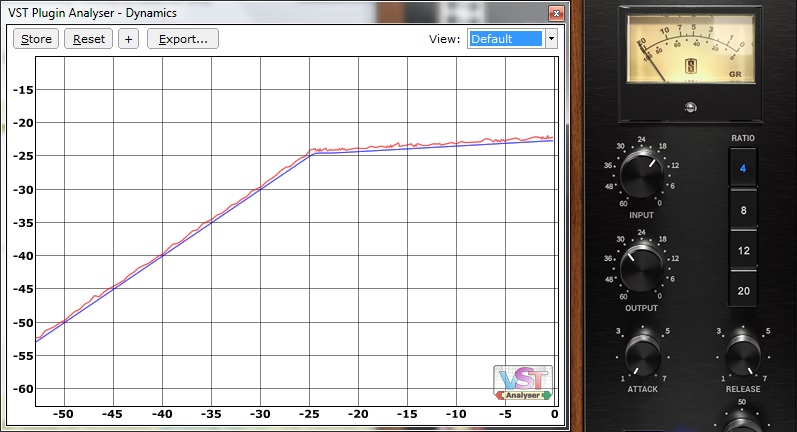The height and width of the screenshot is (432, 797).
Task: Click the small screw button below meter
Action: click(690, 107)
